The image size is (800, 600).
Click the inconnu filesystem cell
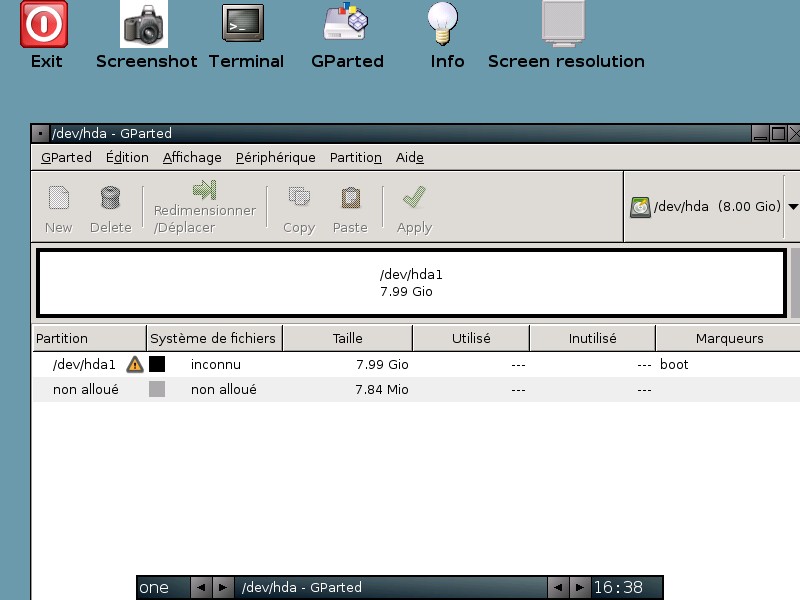tap(216, 364)
